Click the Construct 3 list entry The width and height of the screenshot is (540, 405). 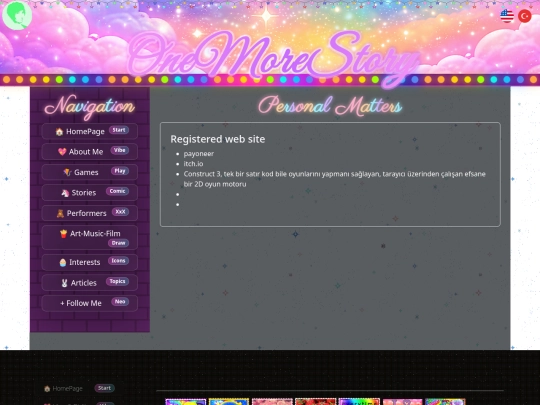(x=334, y=179)
